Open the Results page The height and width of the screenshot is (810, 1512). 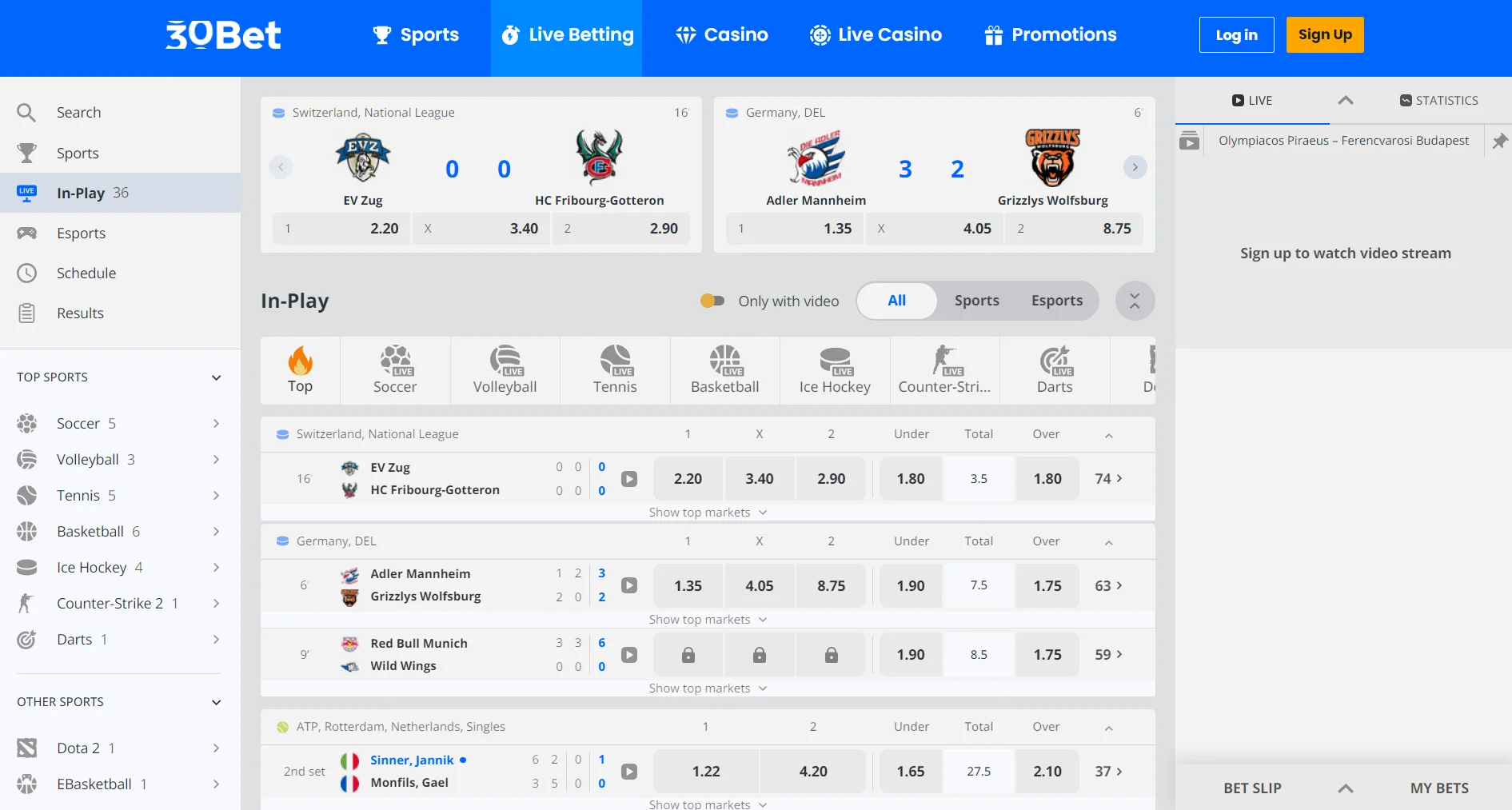click(x=120, y=313)
